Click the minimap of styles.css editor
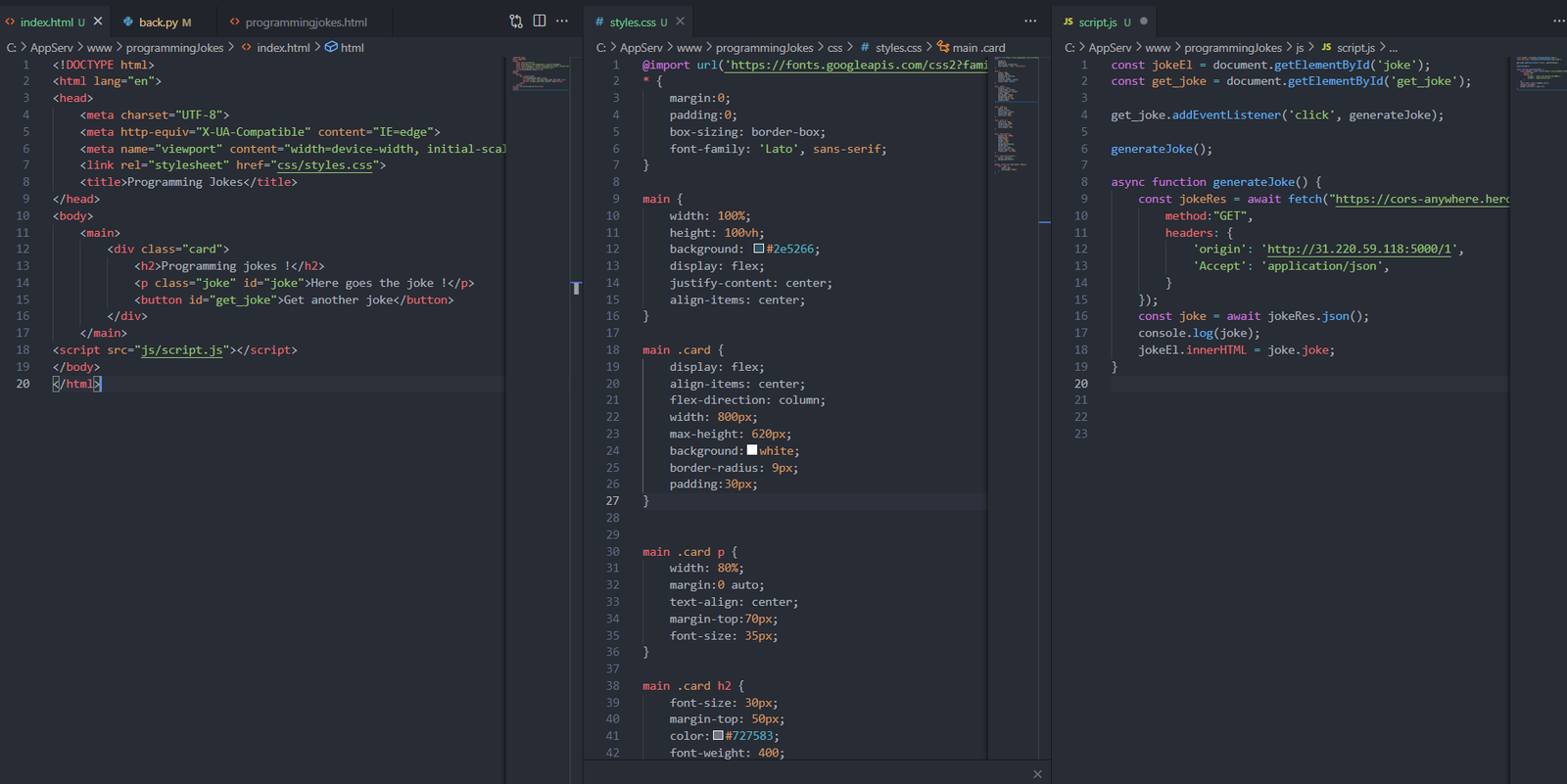 (1017, 115)
